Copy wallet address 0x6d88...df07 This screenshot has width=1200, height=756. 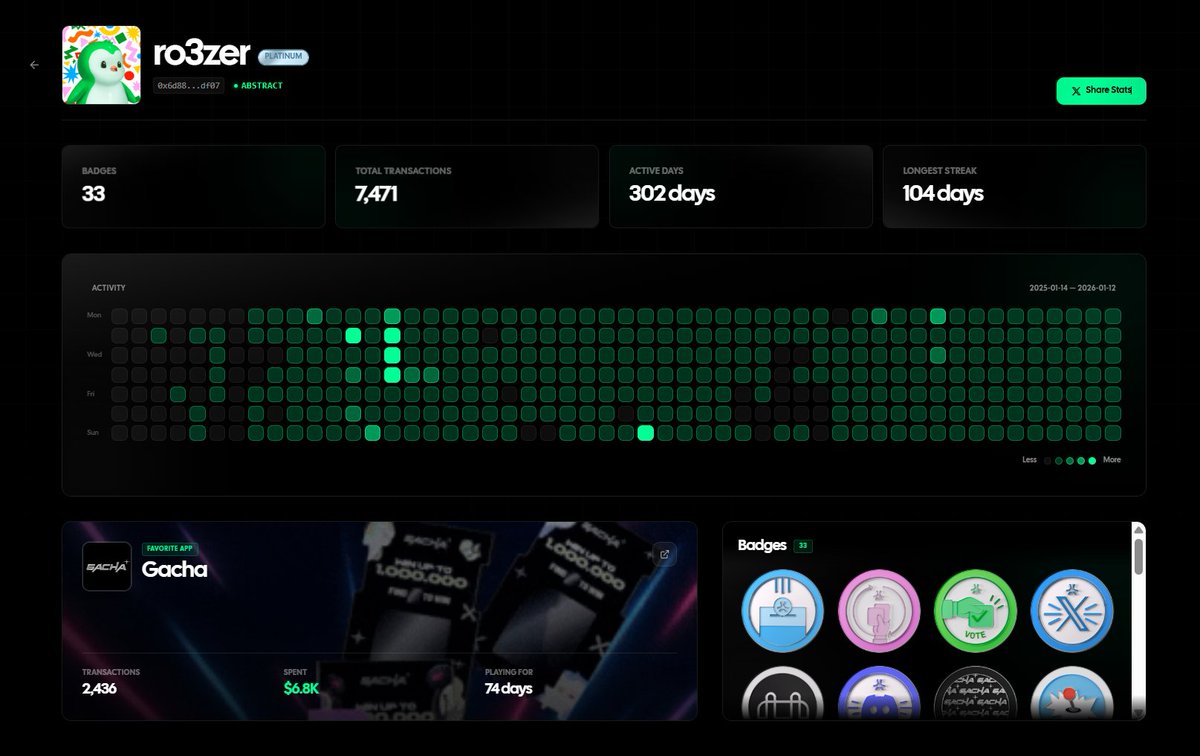point(189,86)
